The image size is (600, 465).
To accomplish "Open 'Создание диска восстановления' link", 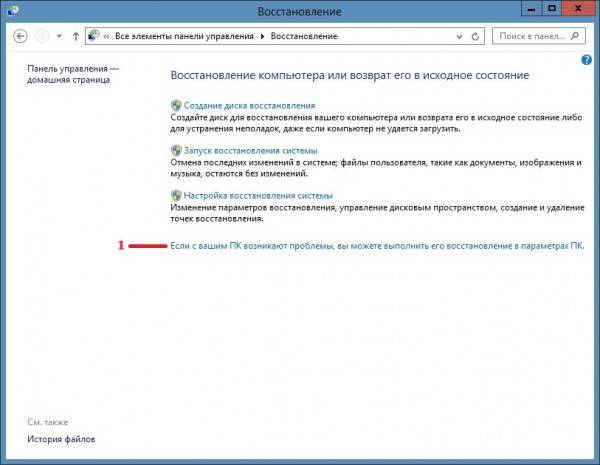I will (x=249, y=105).
